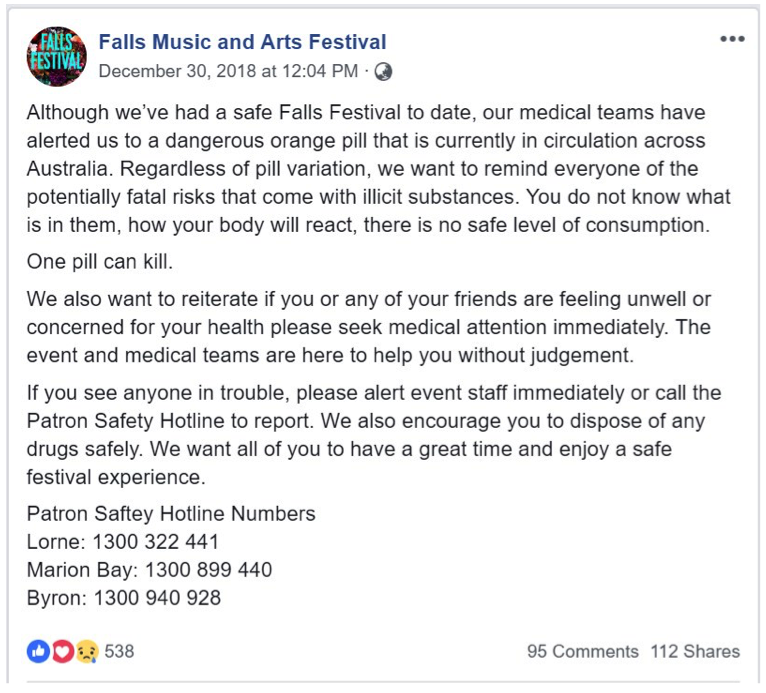Viewport: 766px width, 693px height.
Task: Click the "Patron Saftey Hotline Numbers" heading
Action: coord(171,514)
